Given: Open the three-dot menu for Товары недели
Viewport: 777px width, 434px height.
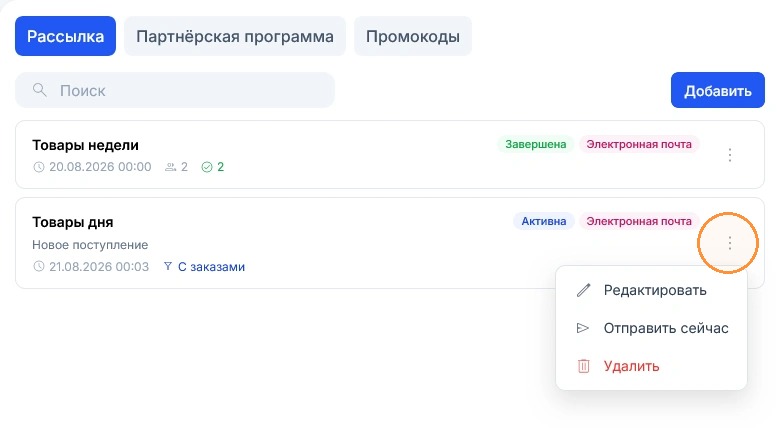Looking at the screenshot, I should click(729, 155).
